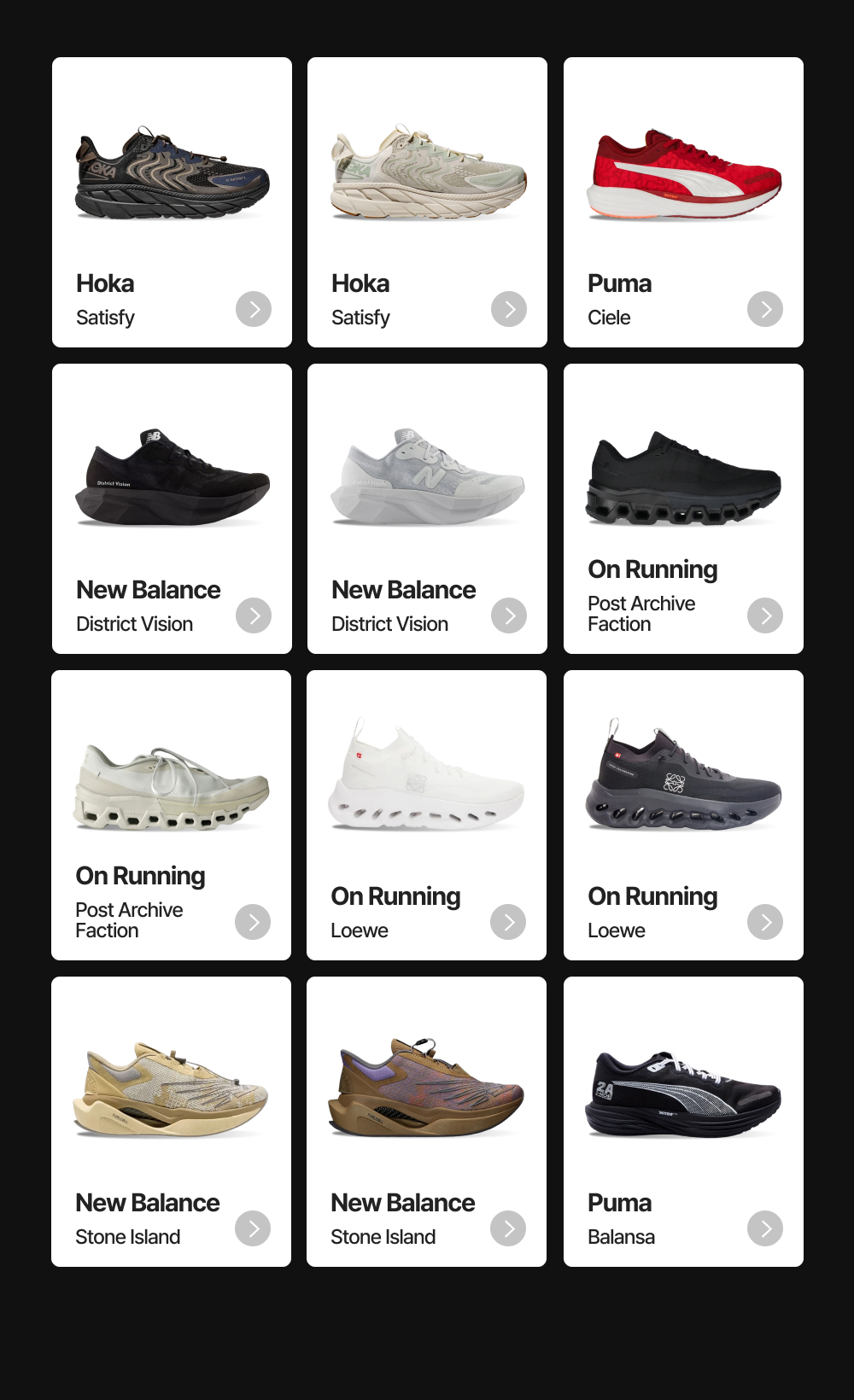Open arrow on black Hoka Satisfy card
The image size is (854, 1400).
coord(254,309)
